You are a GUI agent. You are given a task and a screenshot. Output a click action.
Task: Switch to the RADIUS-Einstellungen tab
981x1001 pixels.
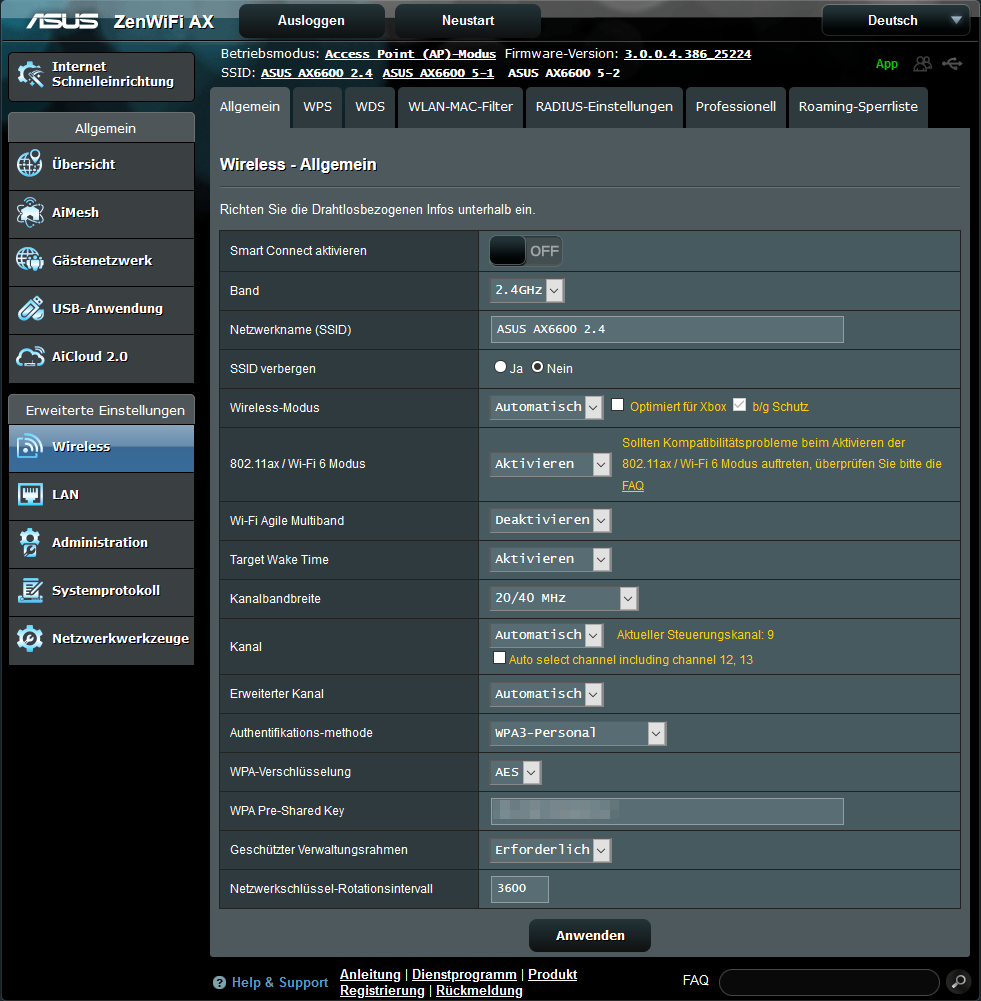point(604,107)
